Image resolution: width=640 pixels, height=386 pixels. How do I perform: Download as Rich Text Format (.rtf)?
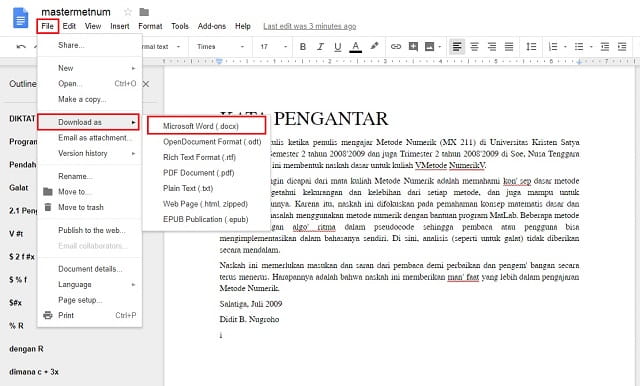[207, 157]
